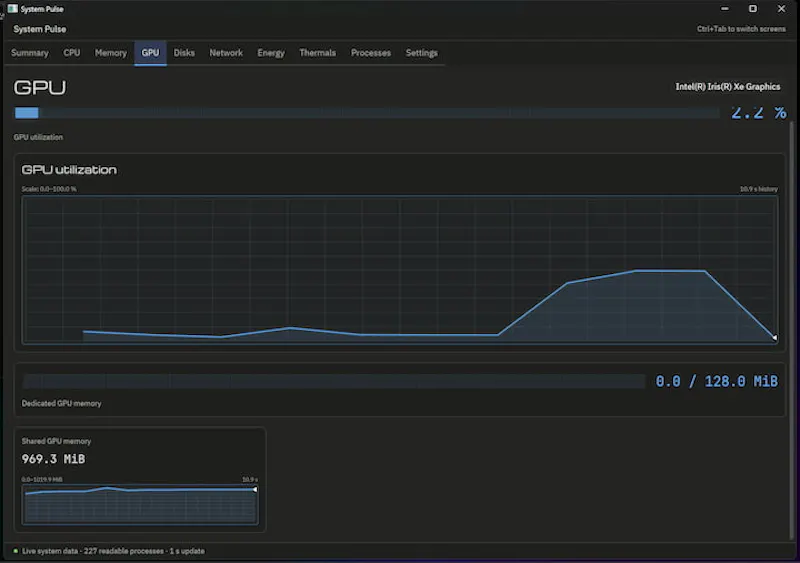Click the small GPU utilization caption under bar
Viewport: 800px width, 563px height.
[38, 137]
